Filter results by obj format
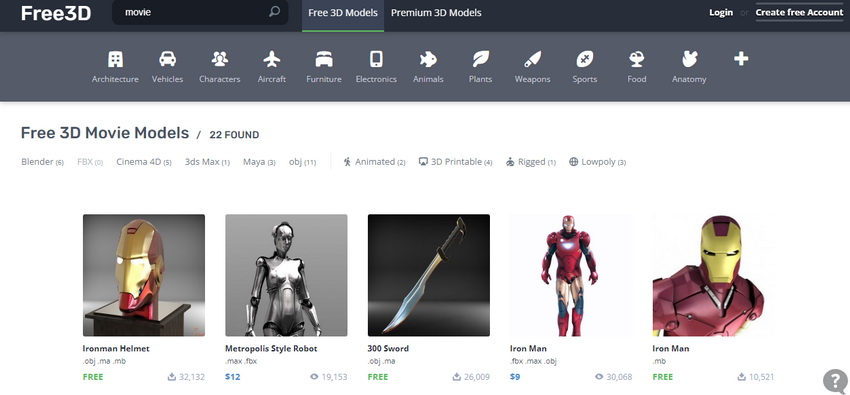The image size is (850, 395). coord(302,161)
